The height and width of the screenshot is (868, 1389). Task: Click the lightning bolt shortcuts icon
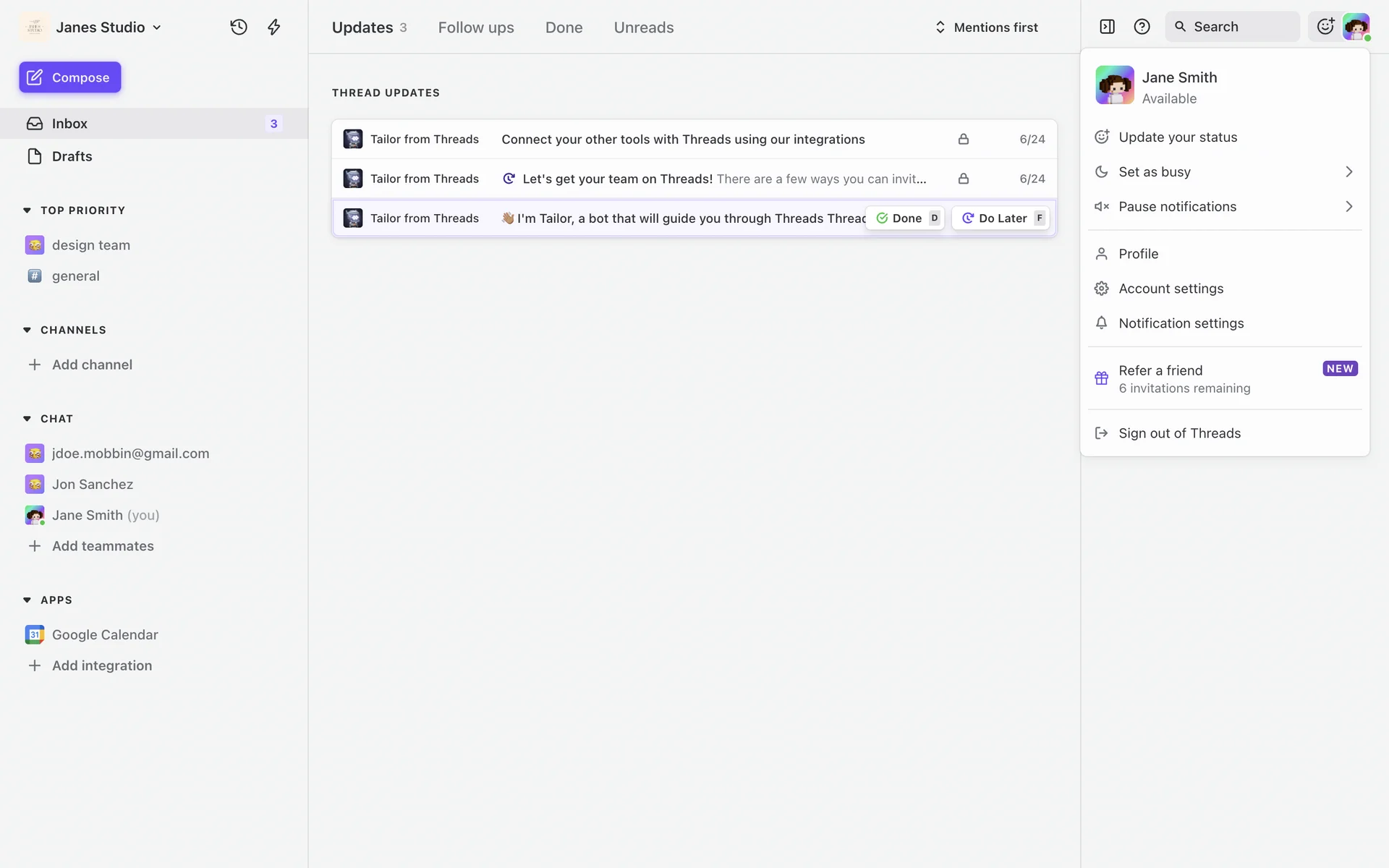pos(274,27)
